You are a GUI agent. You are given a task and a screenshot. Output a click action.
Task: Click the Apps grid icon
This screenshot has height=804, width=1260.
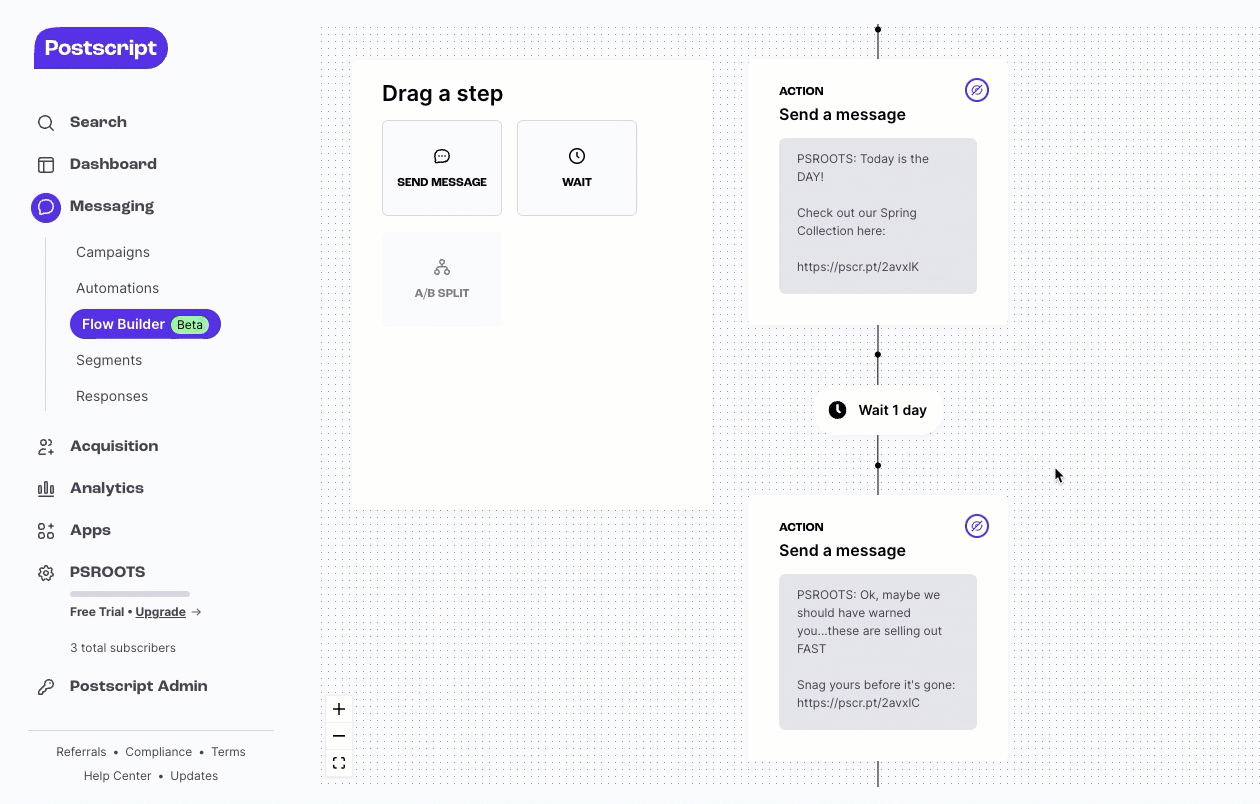coord(46,531)
